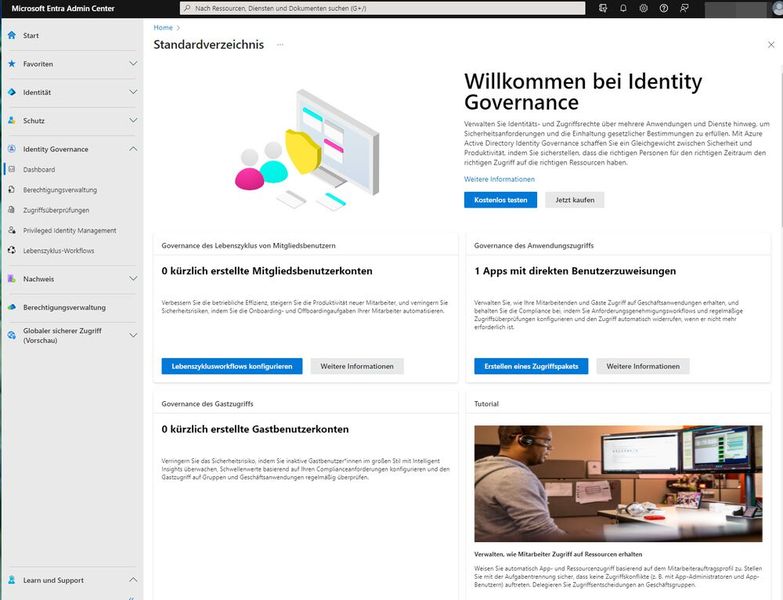This screenshot has height=600, width=783.
Task: Collapse the Identity Governance section chevron
Action: pos(133,149)
